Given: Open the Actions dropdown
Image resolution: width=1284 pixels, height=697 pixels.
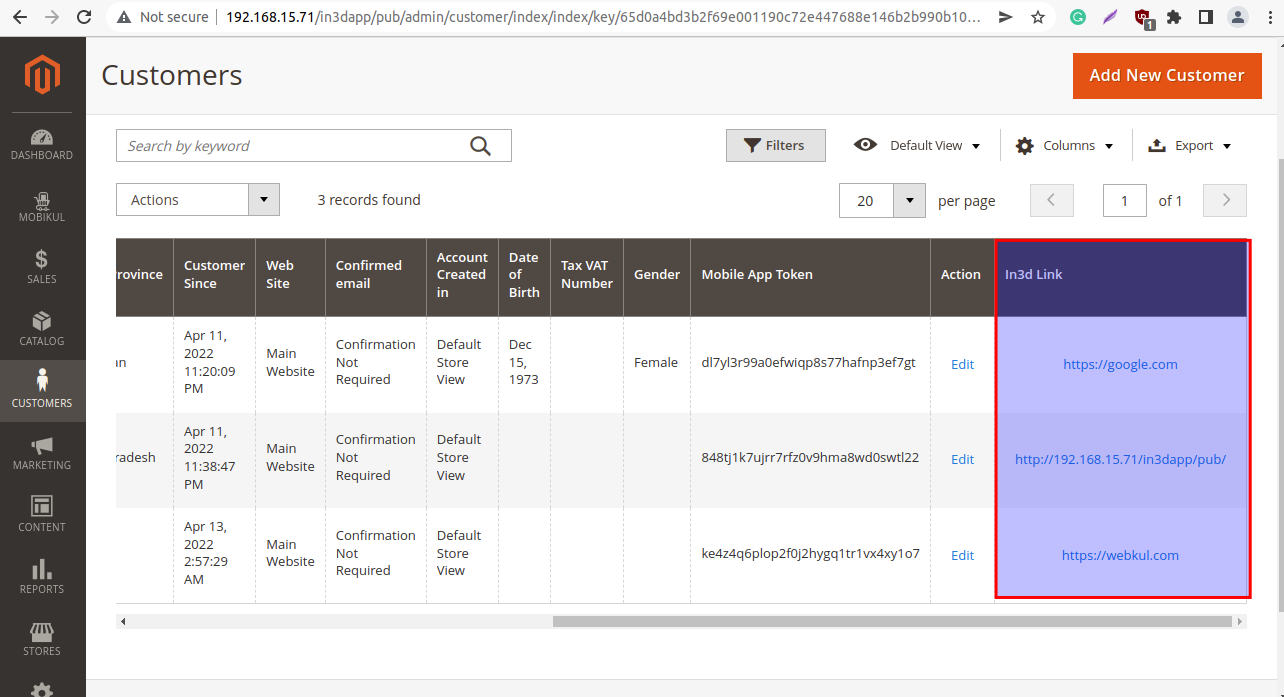Looking at the screenshot, I should point(197,200).
